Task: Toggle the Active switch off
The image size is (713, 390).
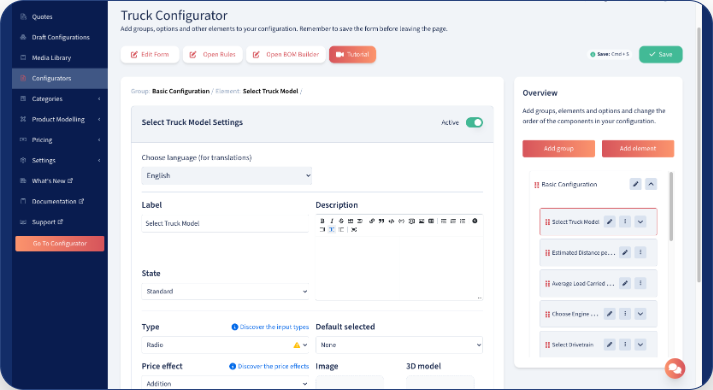Action: click(474, 122)
